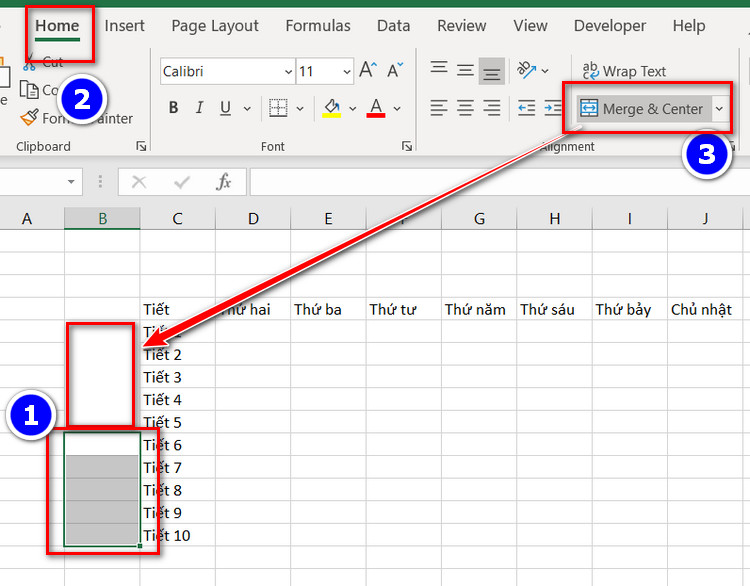
Task: Select the 'Thứ tư' cell
Action: [x=404, y=309]
